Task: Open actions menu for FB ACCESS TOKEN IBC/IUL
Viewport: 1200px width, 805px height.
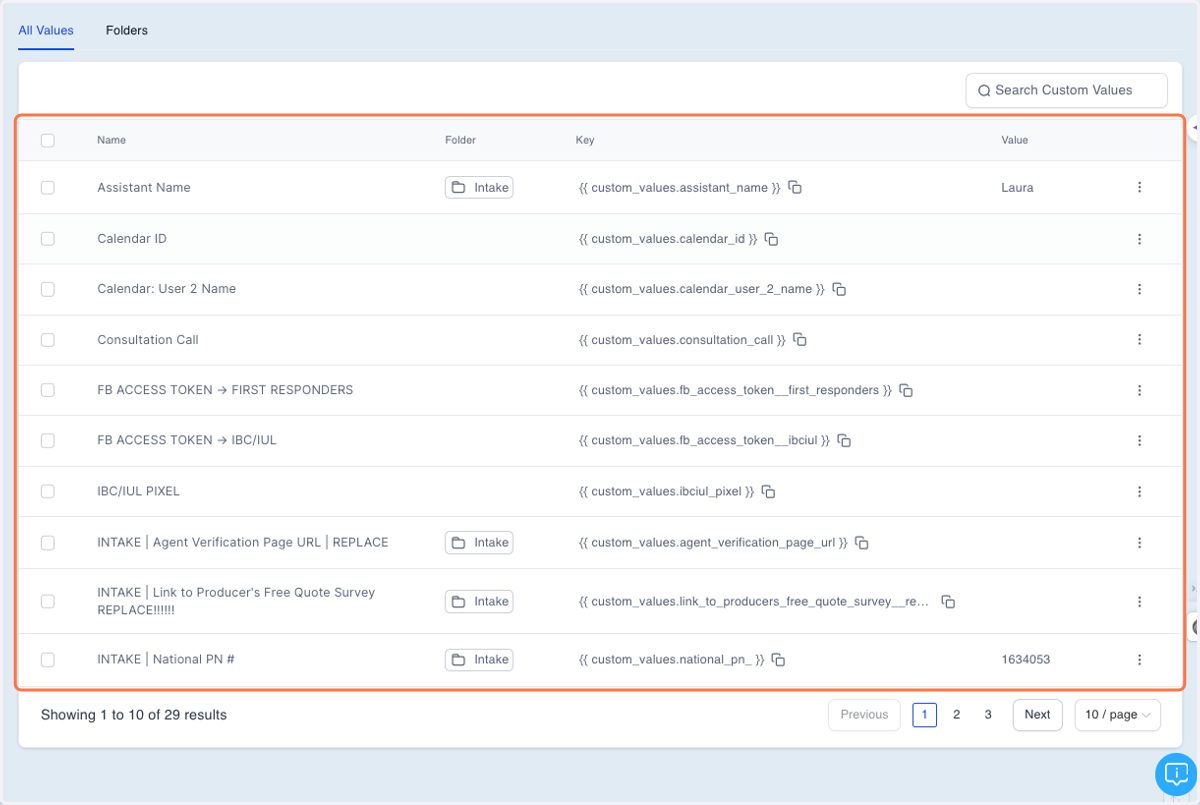Action: tap(1139, 440)
